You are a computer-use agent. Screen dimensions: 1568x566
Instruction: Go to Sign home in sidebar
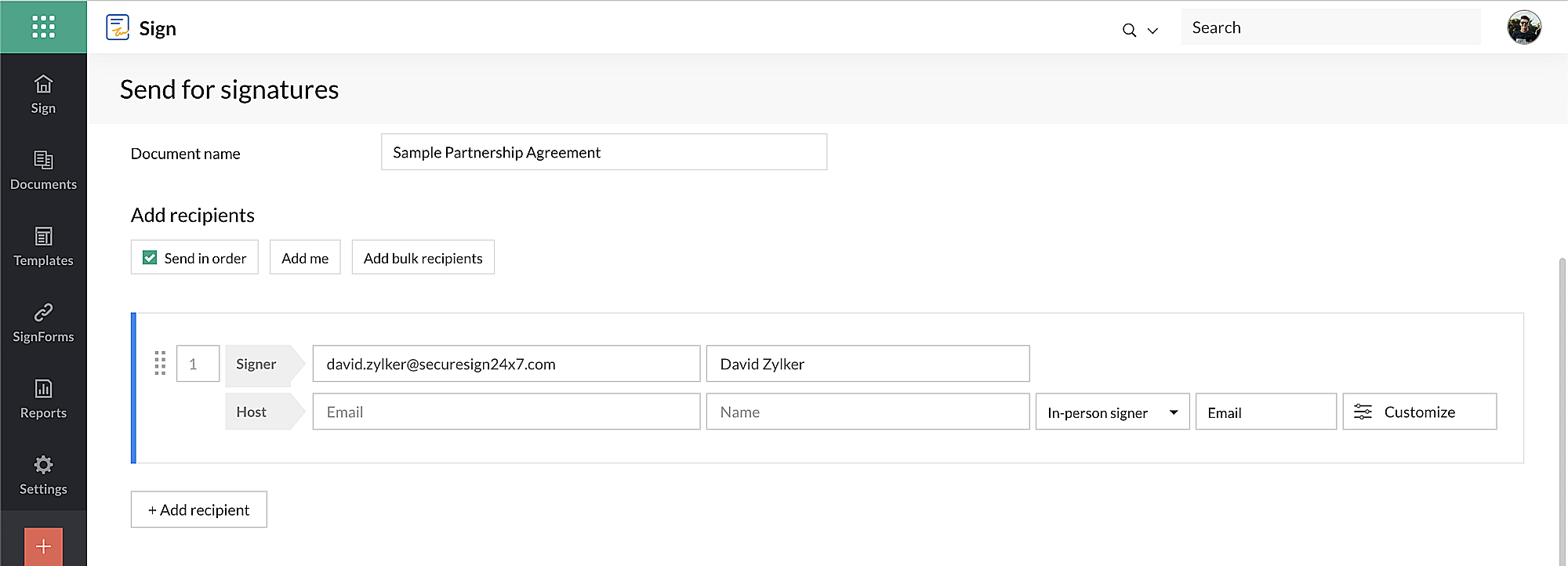(x=43, y=93)
